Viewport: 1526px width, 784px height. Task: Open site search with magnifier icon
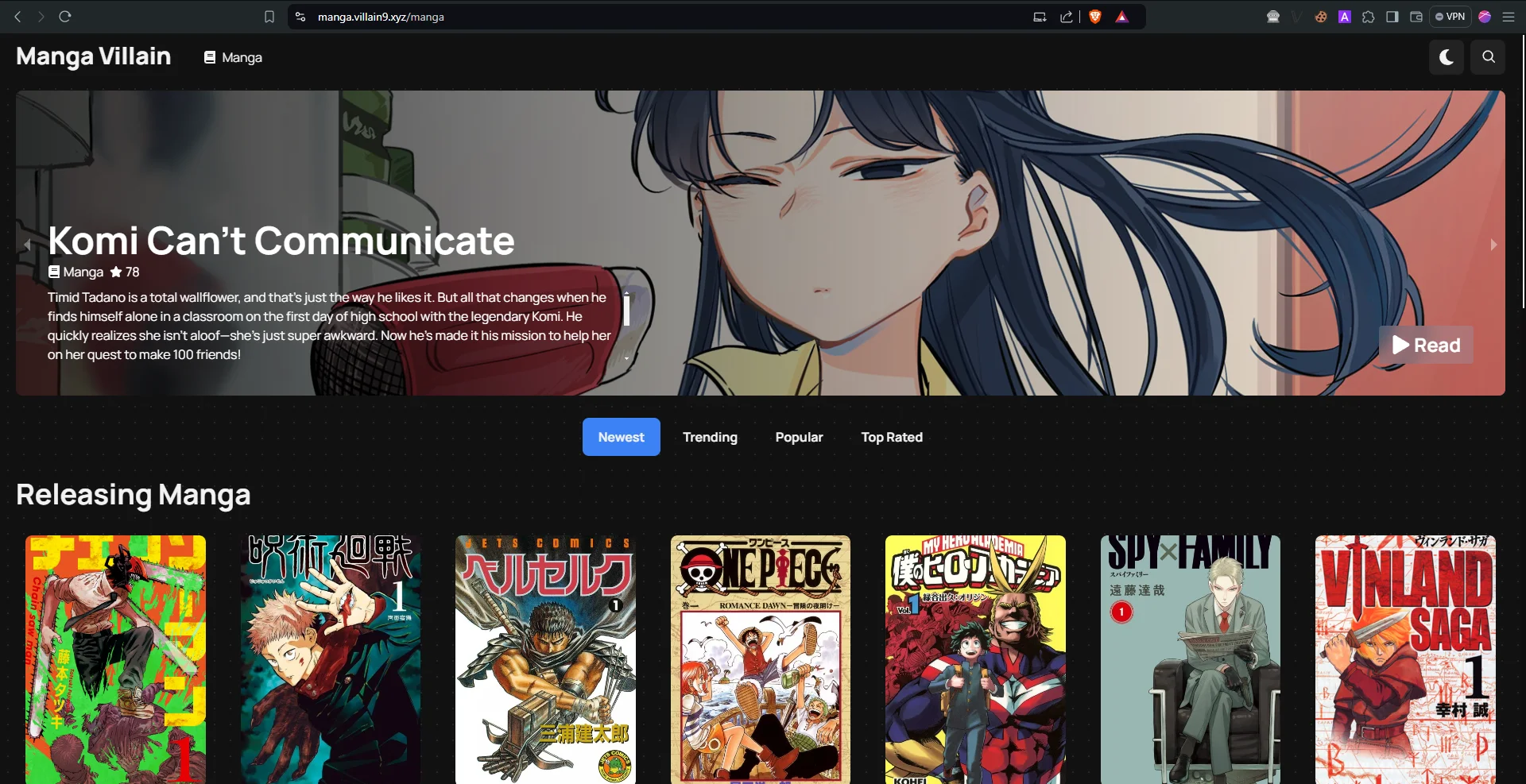click(1488, 57)
